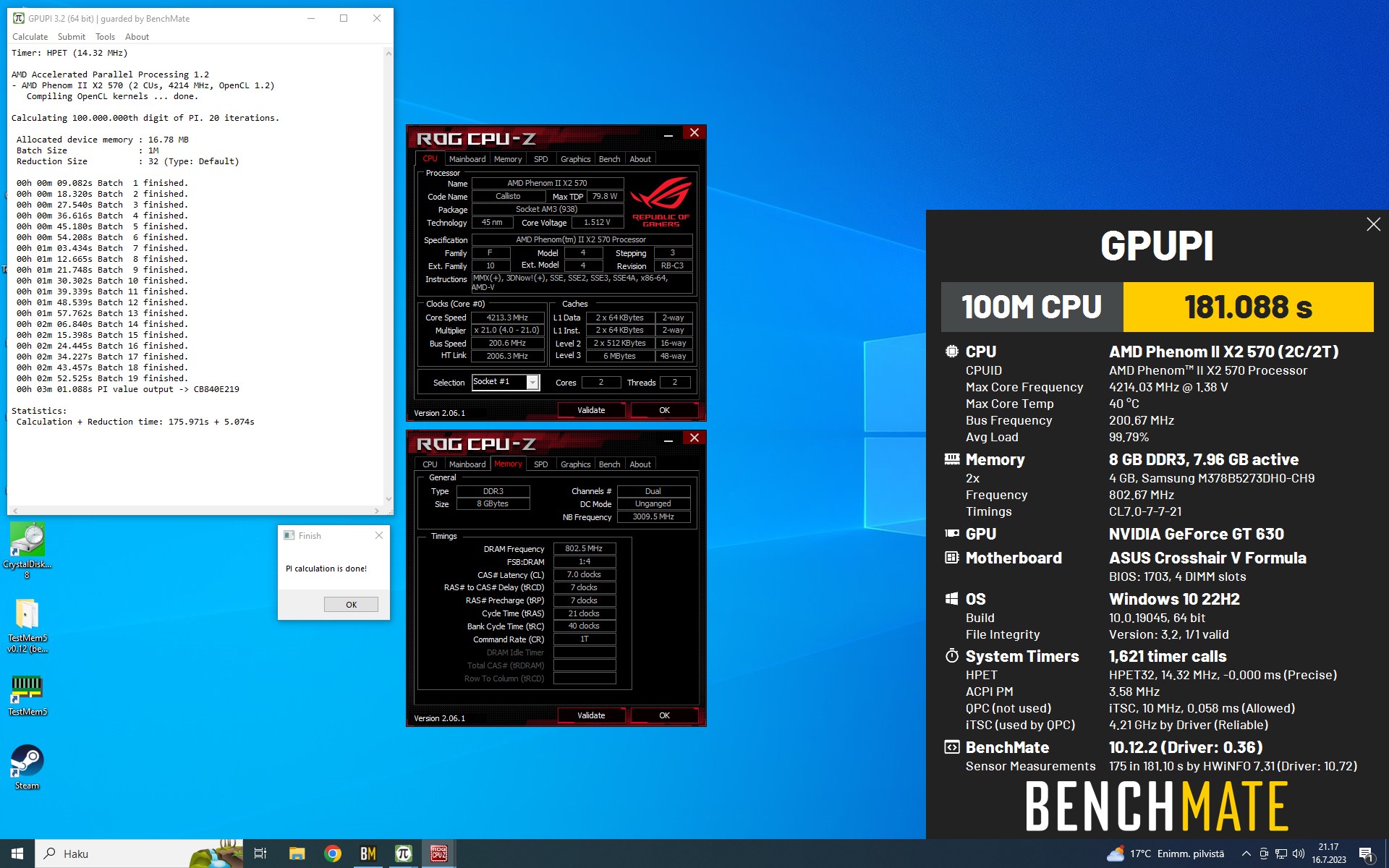The width and height of the screenshot is (1389, 868).
Task: Open Submit menu in GPUPI
Action: tap(72, 37)
